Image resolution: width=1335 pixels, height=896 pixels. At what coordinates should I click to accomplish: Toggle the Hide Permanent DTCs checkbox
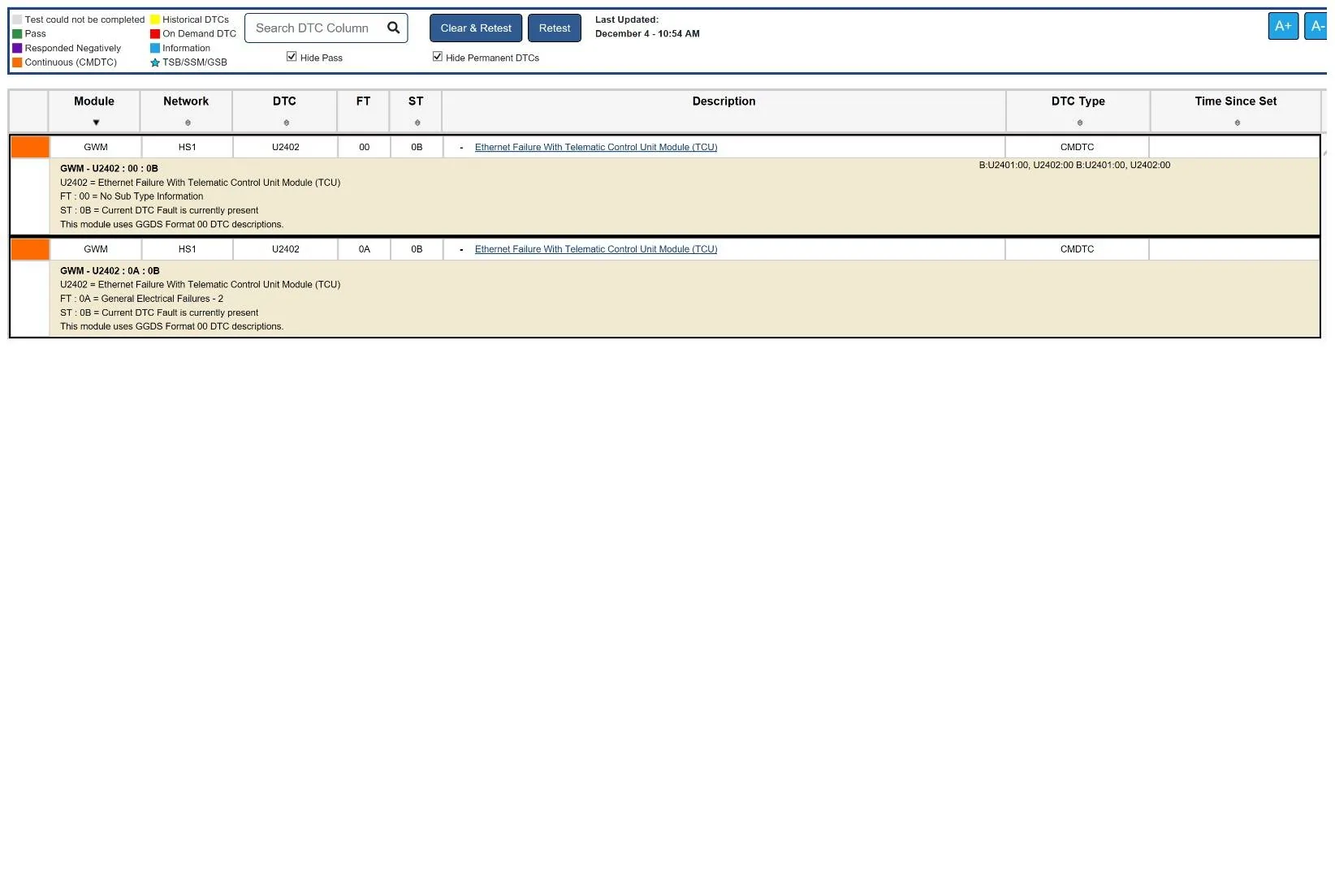[438, 57]
